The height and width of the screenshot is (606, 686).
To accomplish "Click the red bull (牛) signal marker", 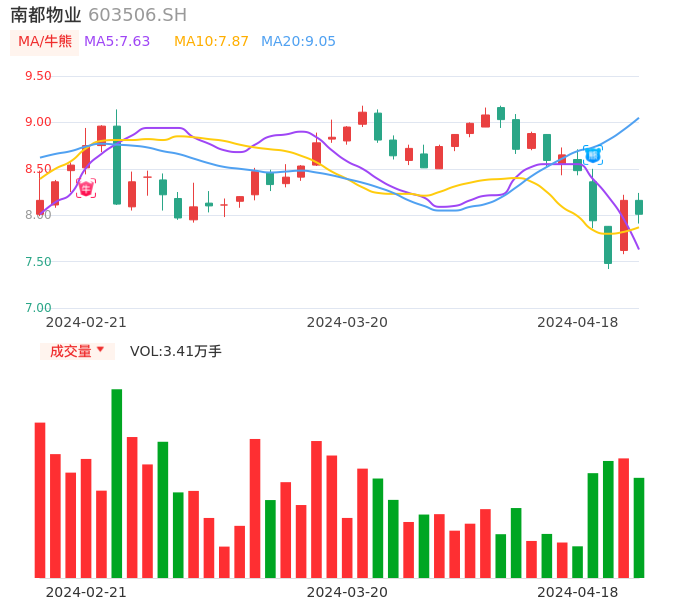I will point(86,189).
